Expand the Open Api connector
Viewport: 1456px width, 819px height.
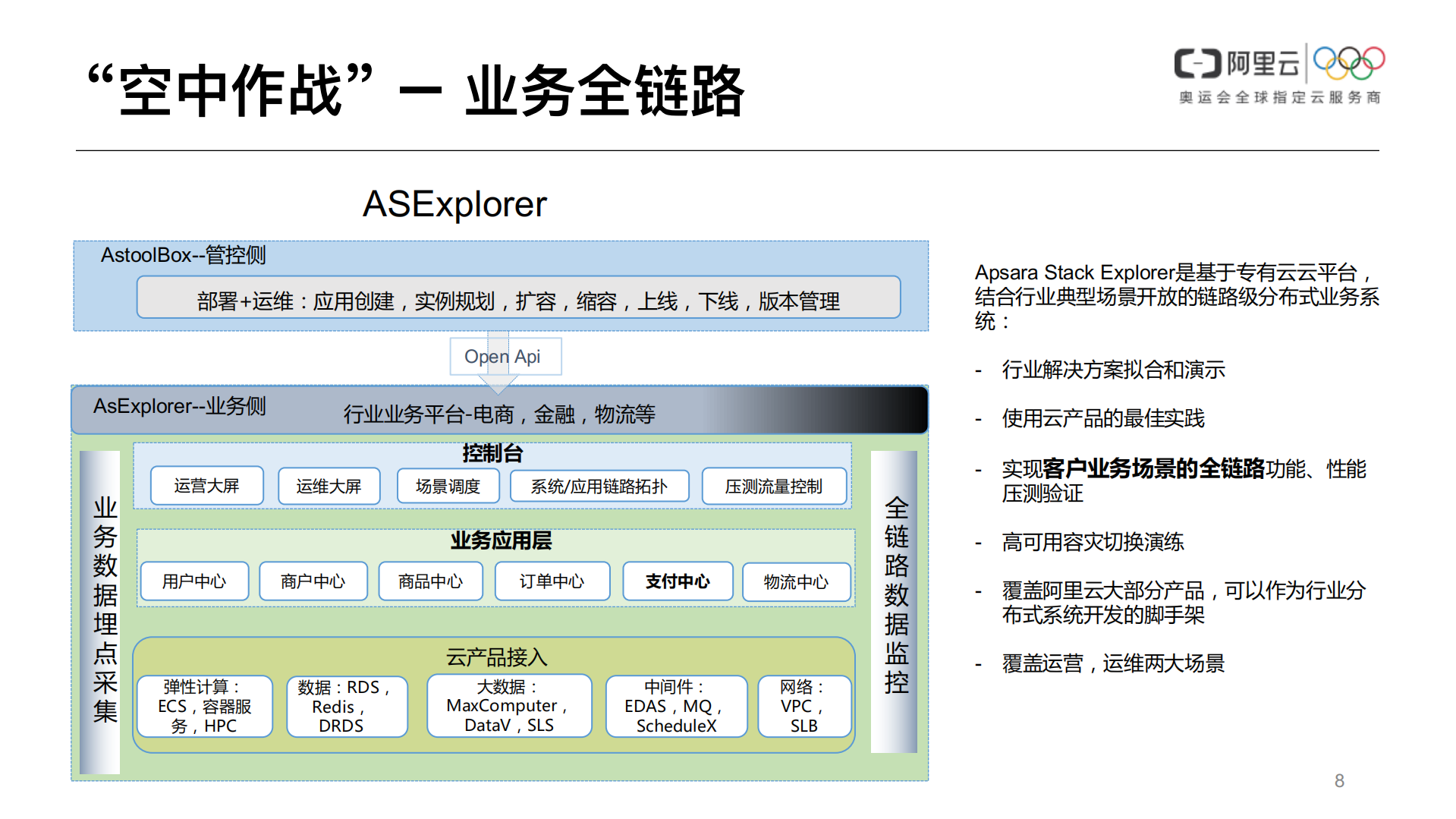505,356
